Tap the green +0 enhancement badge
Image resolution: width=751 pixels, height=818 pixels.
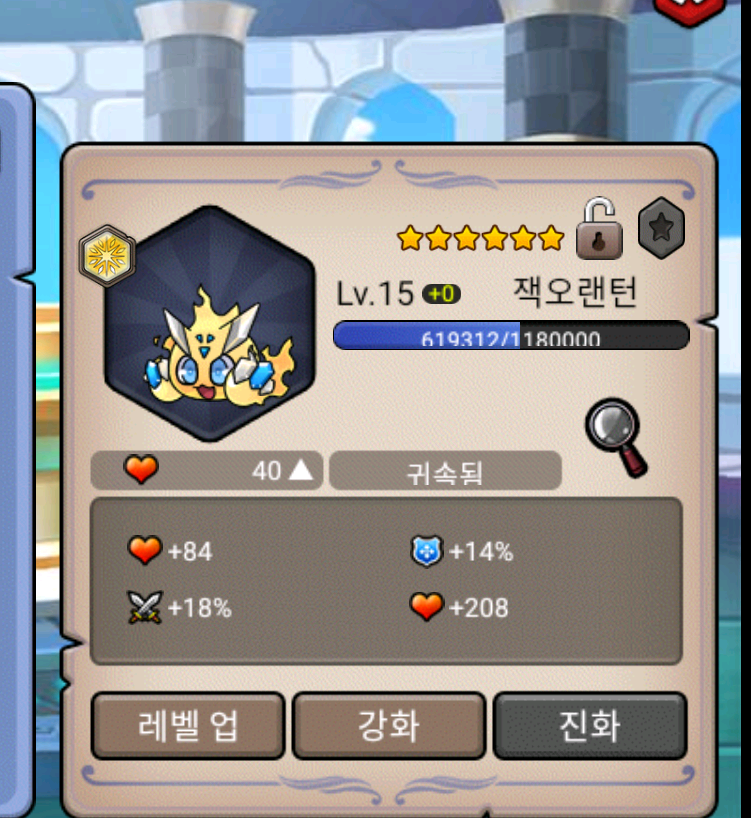tap(441, 294)
